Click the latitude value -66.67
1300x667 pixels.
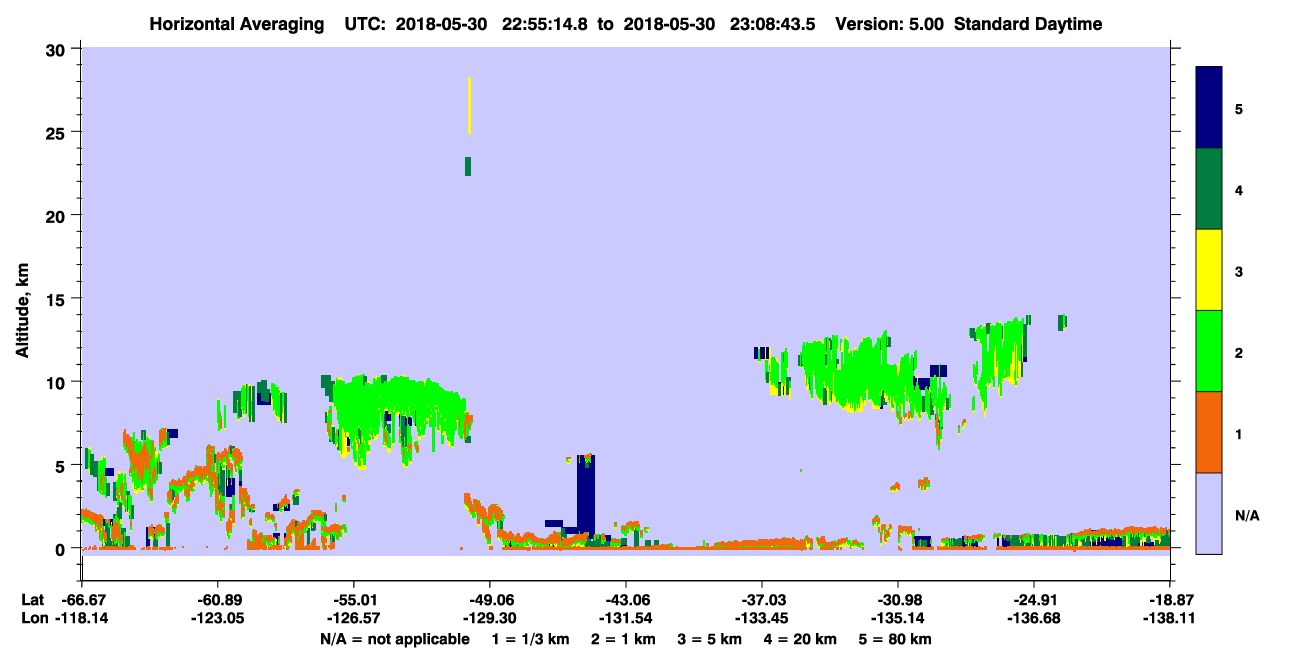[x=81, y=599]
